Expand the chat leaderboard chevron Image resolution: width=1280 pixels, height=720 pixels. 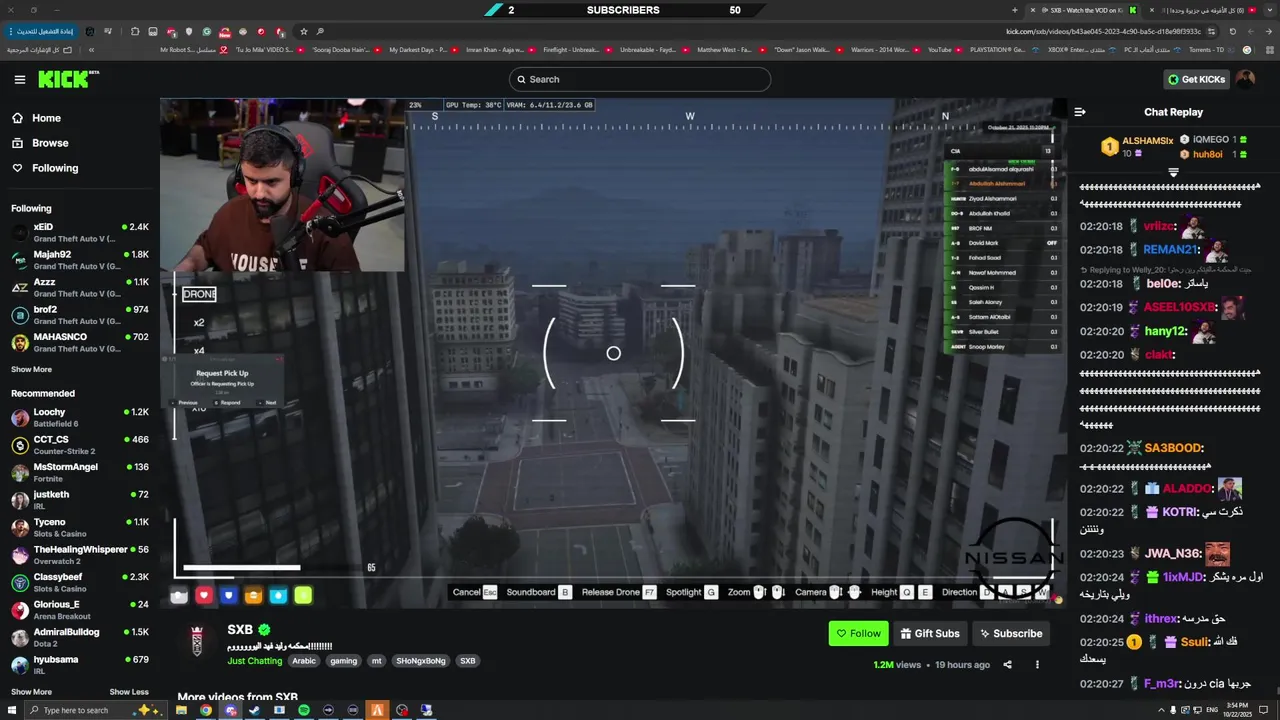click(1174, 172)
